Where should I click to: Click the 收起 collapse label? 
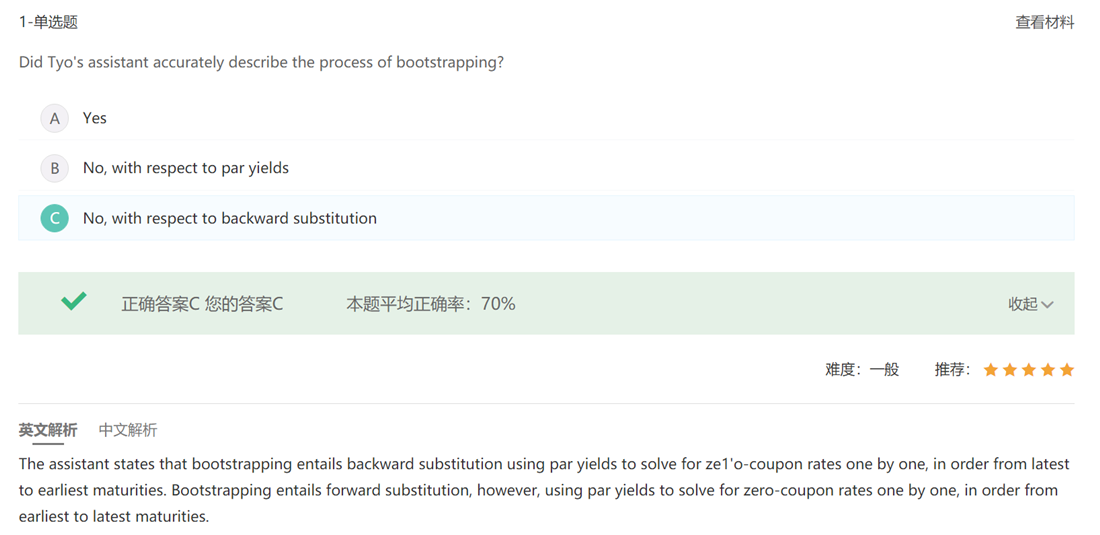(1023, 304)
